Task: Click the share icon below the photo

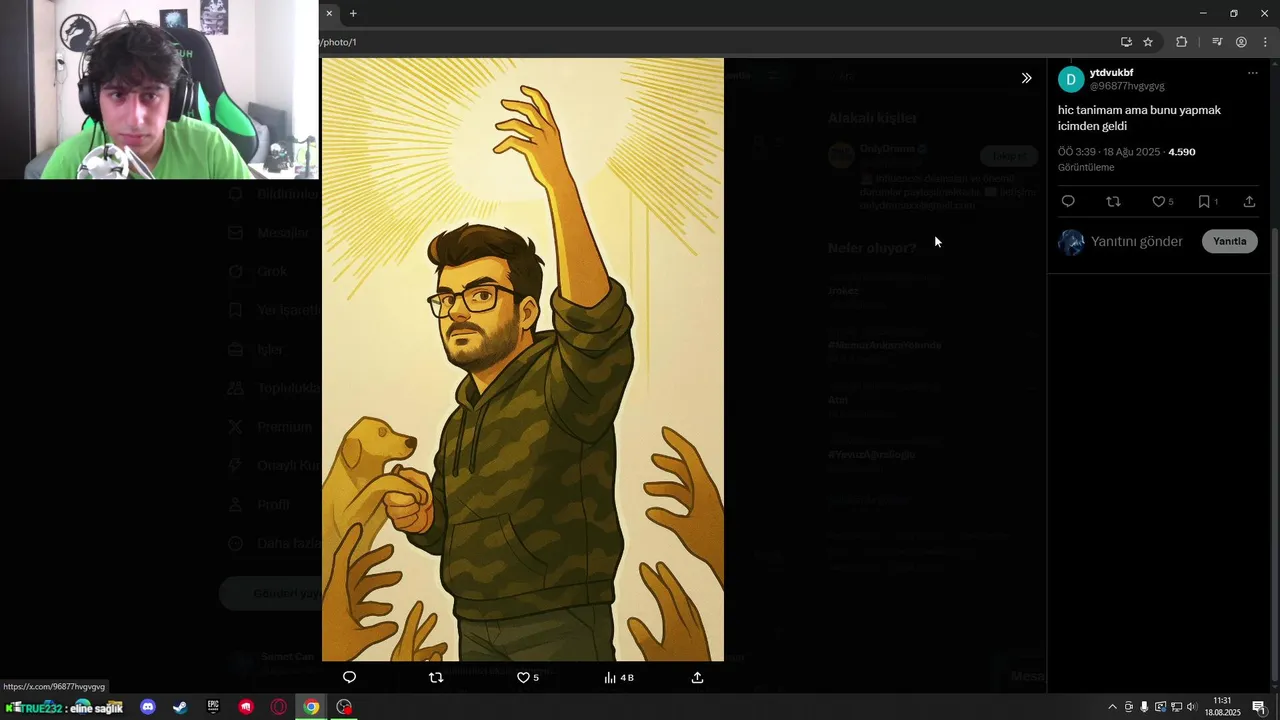Action: pyautogui.click(x=698, y=677)
